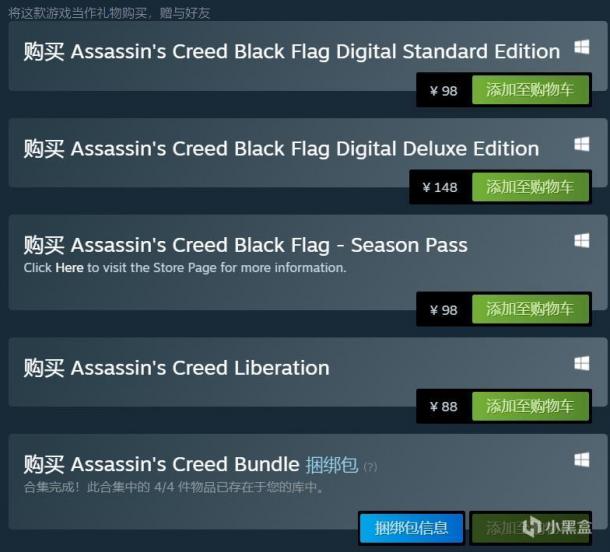Click Windows icon on Deluxe Edition row

tap(581, 145)
